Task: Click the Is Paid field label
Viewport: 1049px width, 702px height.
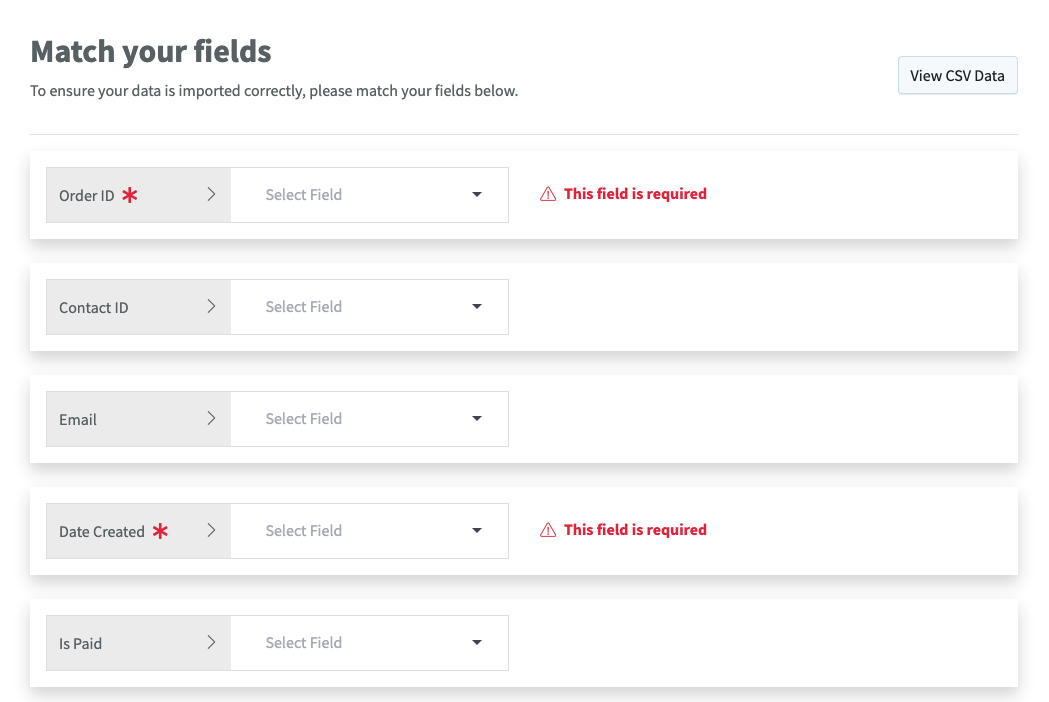Action: coord(80,644)
